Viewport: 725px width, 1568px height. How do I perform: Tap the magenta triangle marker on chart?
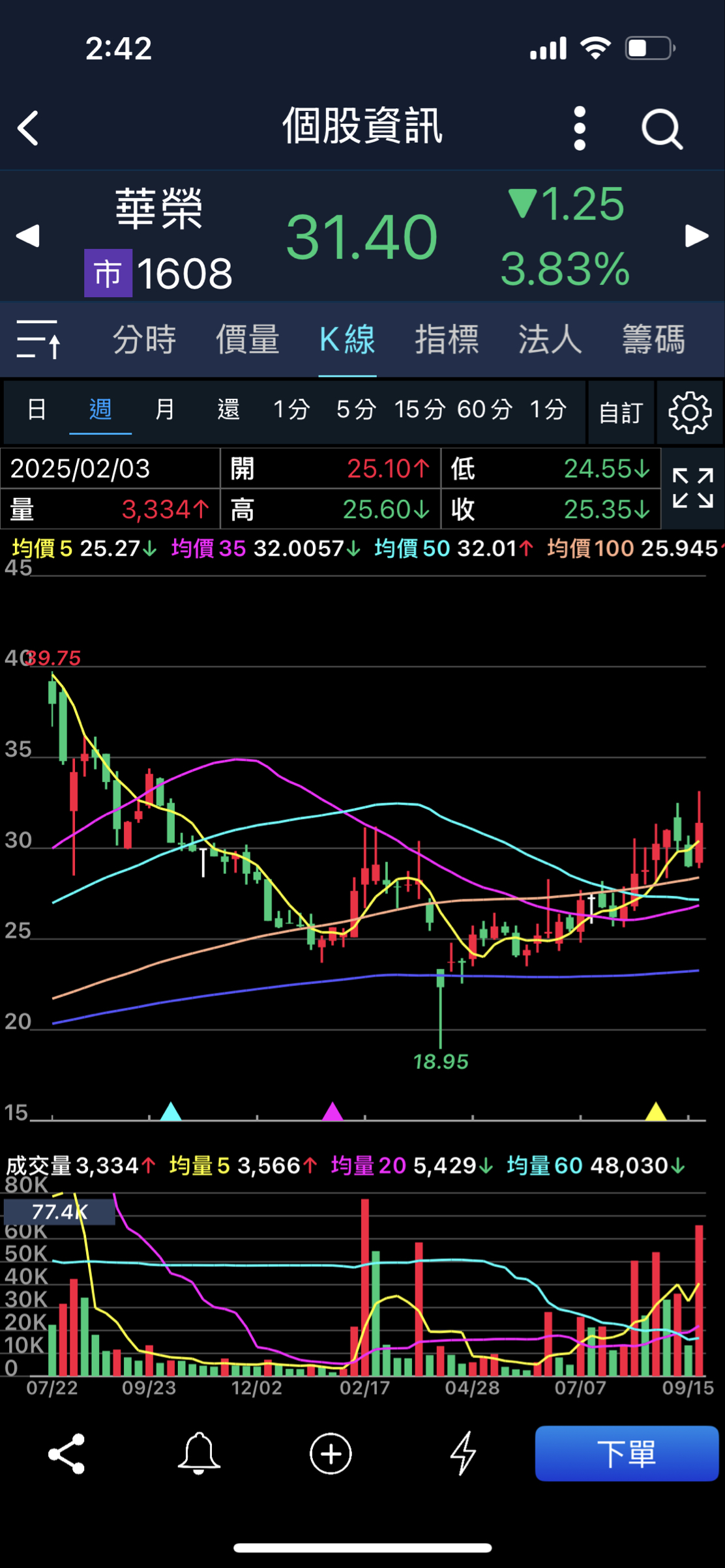(333, 1111)
